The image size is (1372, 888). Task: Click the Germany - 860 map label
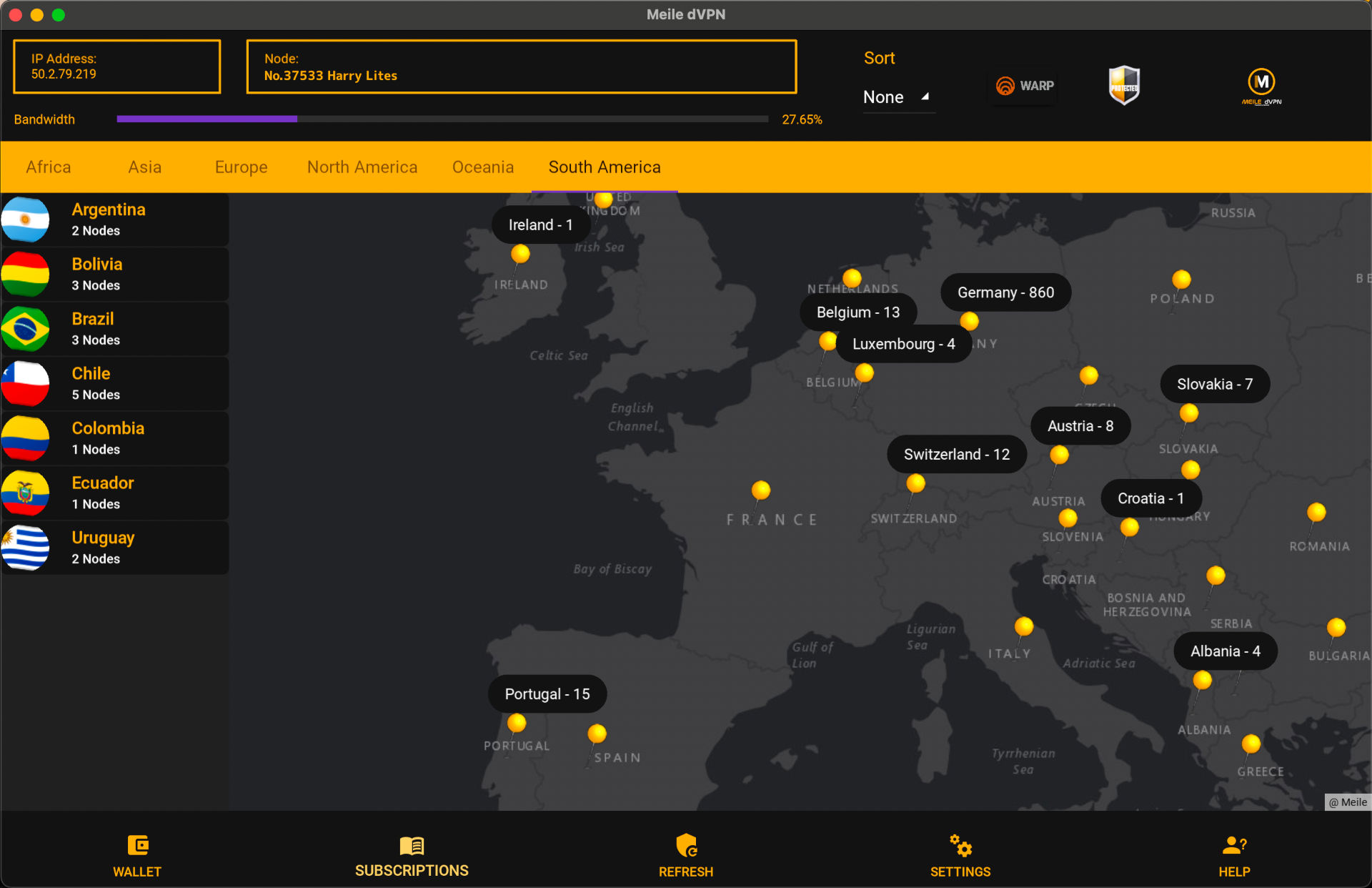pyautogui.click(x=1005, y=292)
